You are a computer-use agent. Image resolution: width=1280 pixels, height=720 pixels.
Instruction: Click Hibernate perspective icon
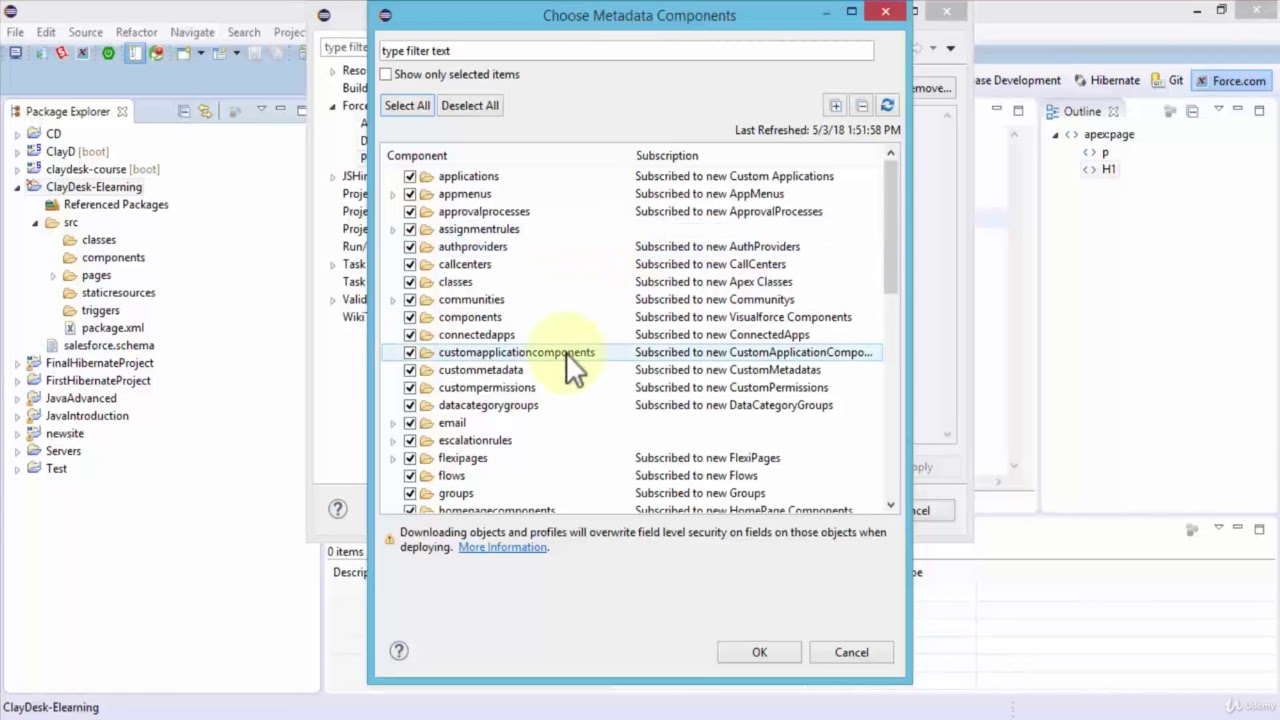tap(1081, 81)
